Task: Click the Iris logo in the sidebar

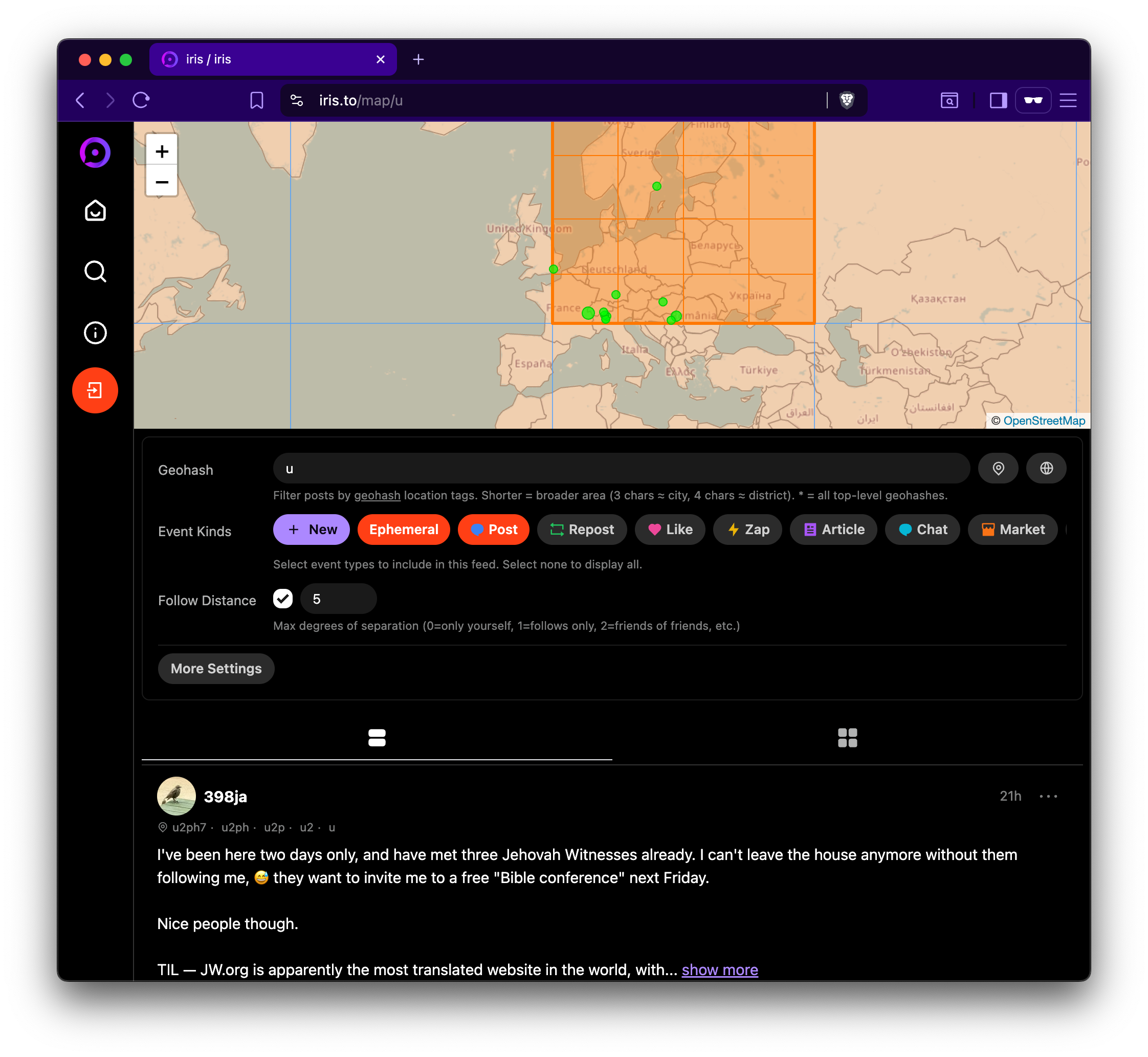Action: 95,152
